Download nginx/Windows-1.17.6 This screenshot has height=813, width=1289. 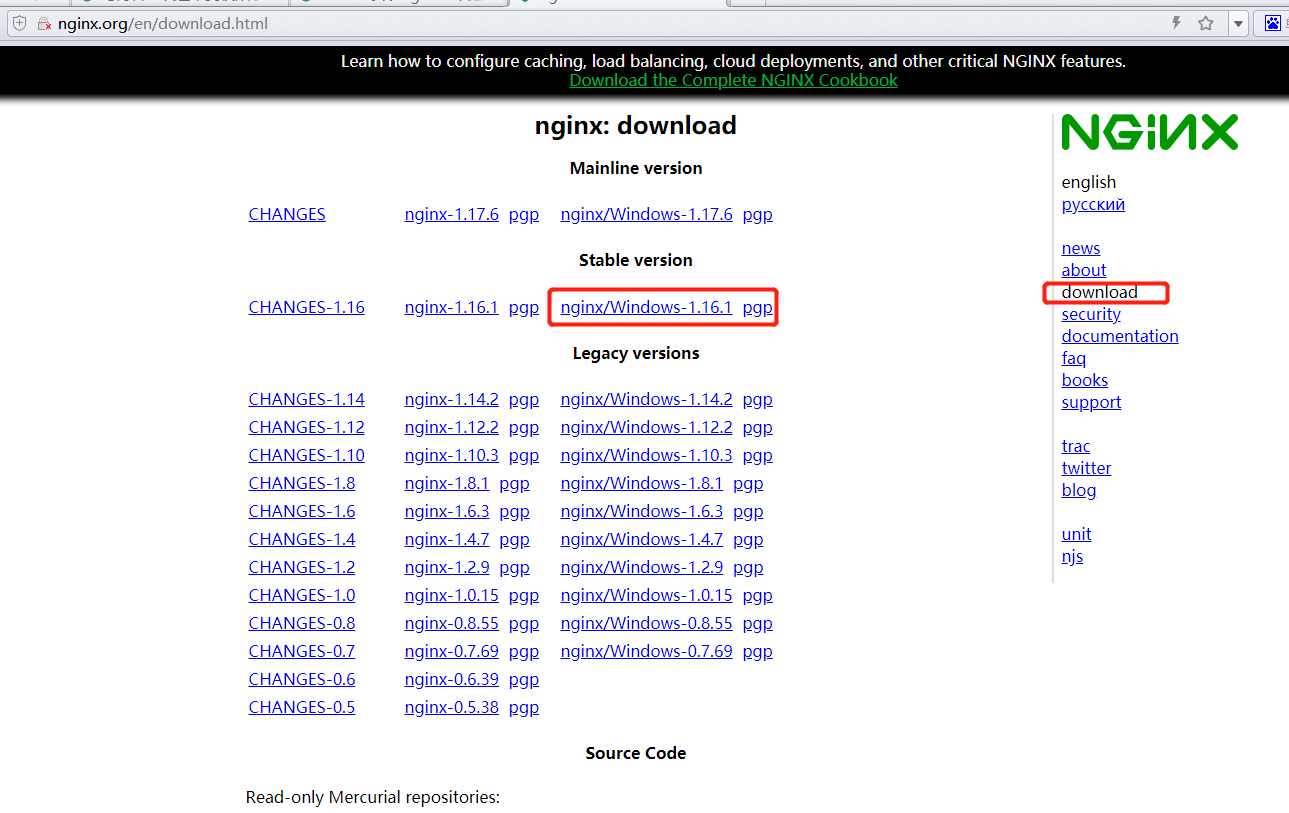pyautogui.click(x=646, y=214)
